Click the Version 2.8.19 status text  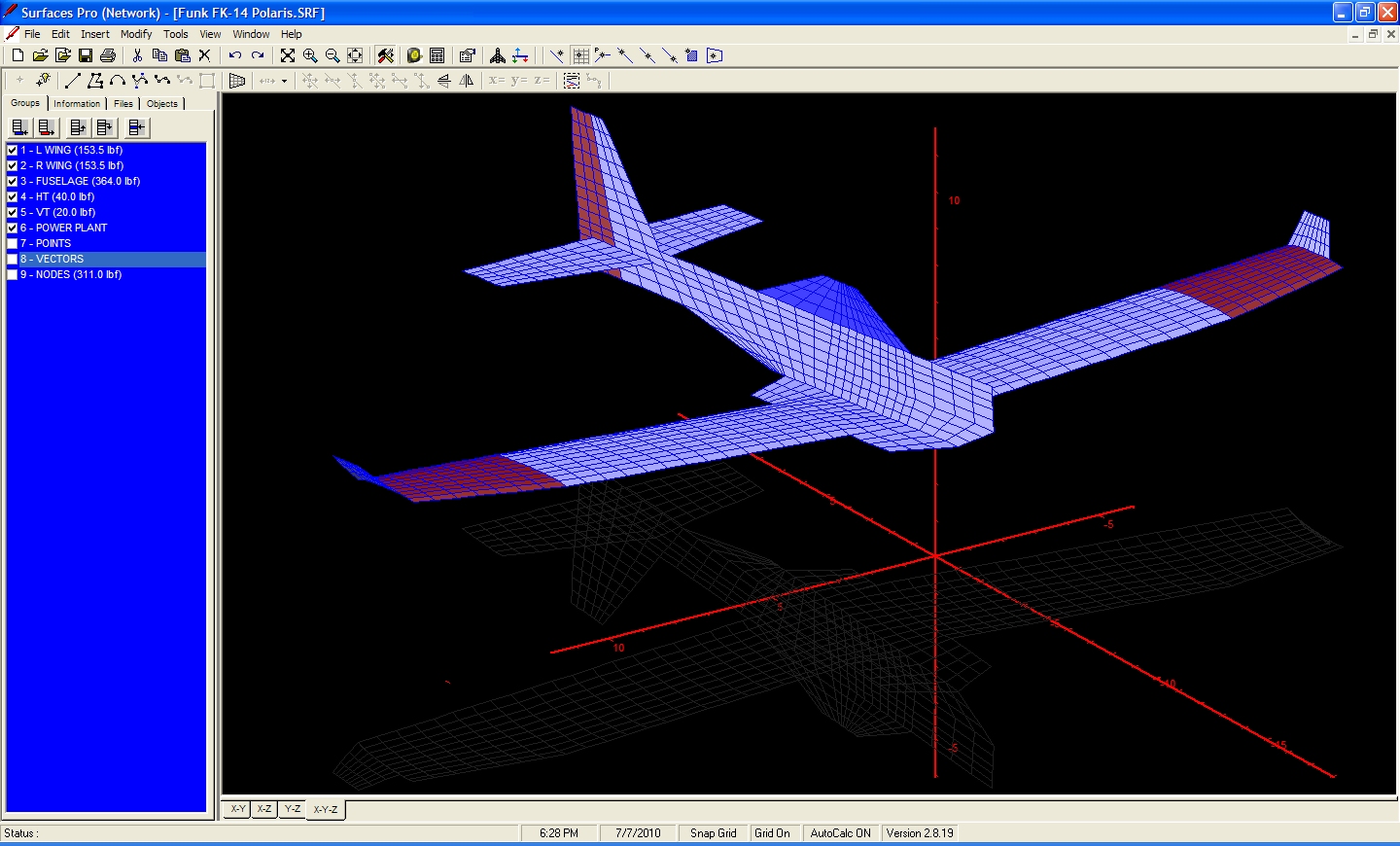click(921, 833)
